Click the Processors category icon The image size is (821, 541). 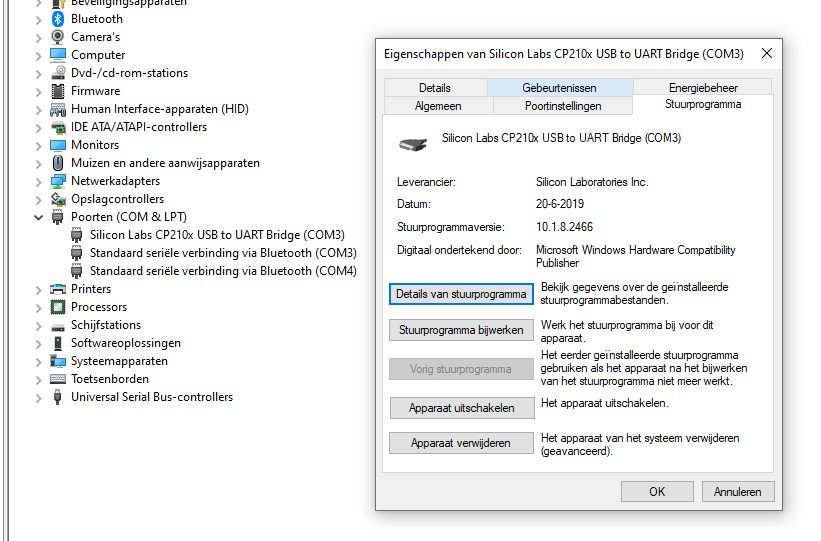tap(58, 307)
